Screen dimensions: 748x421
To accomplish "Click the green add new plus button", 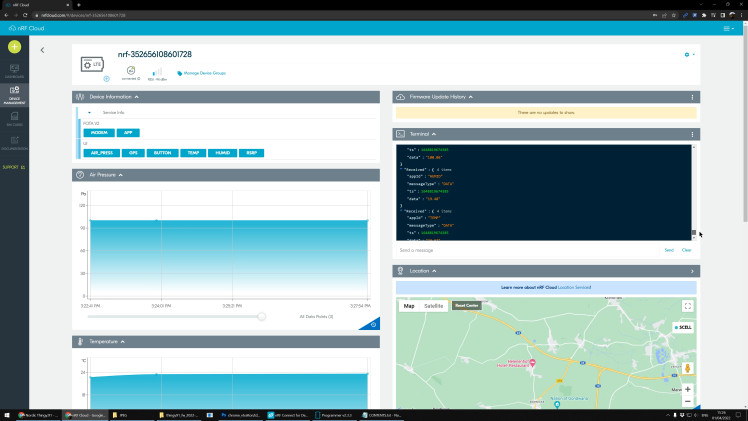I will (x=14, y=46).
